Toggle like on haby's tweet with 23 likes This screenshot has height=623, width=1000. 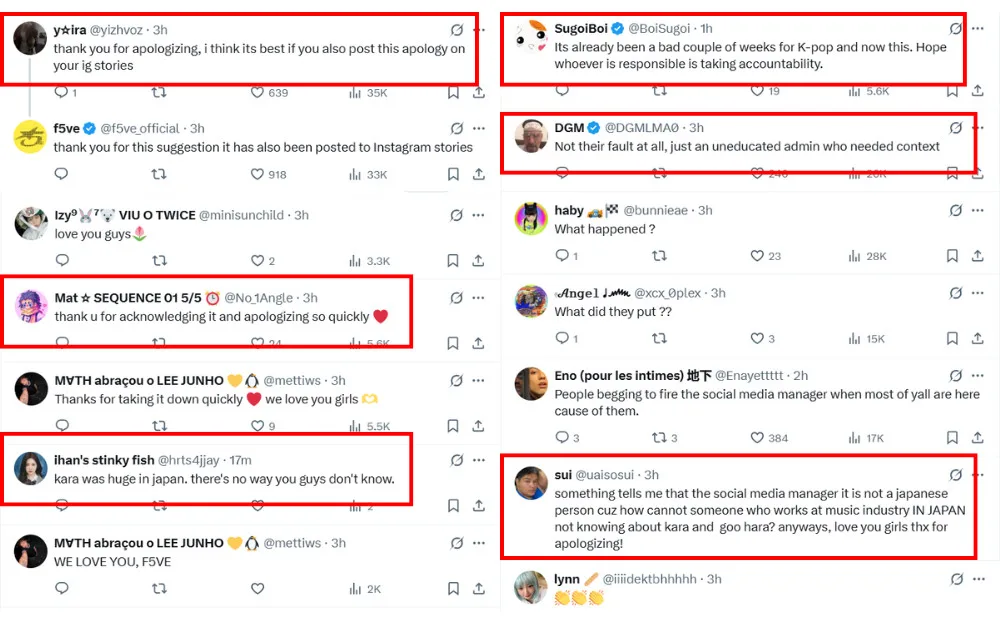[x=757, y=256]
